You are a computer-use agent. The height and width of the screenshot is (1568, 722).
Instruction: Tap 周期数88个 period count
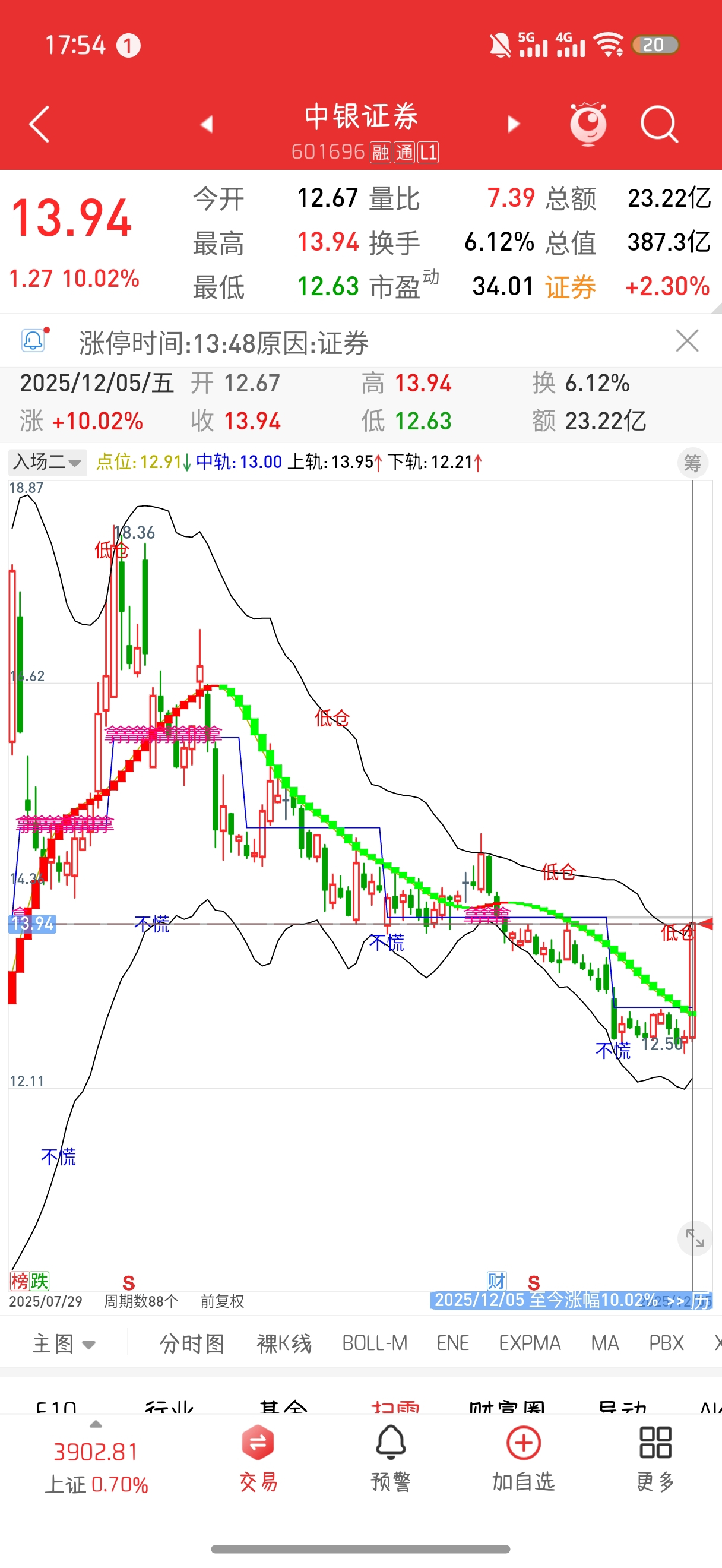(141, 1301)
